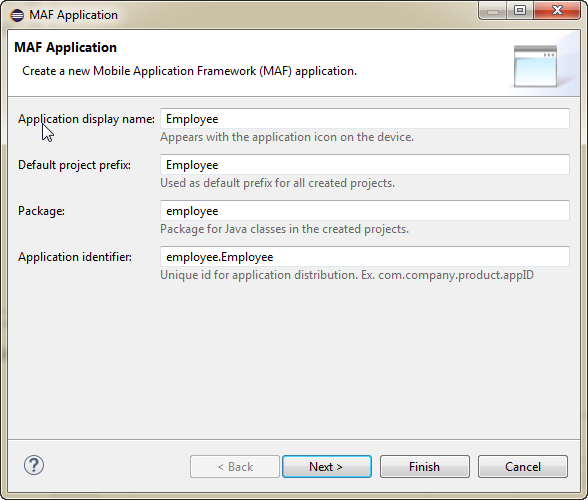Minimize the MAF Application dialog
The image size is (588, 500).
(493, 10)
